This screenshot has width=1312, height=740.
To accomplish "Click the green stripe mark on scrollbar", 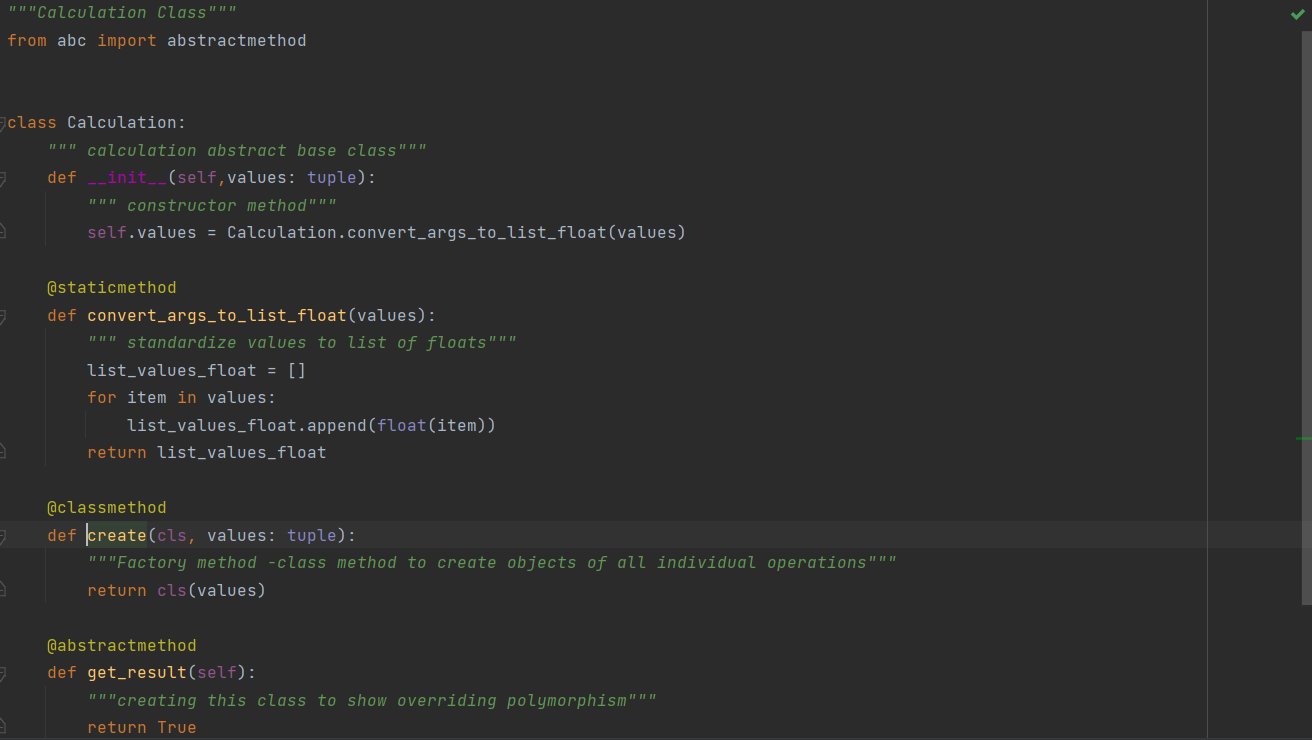I will 1303,438.
